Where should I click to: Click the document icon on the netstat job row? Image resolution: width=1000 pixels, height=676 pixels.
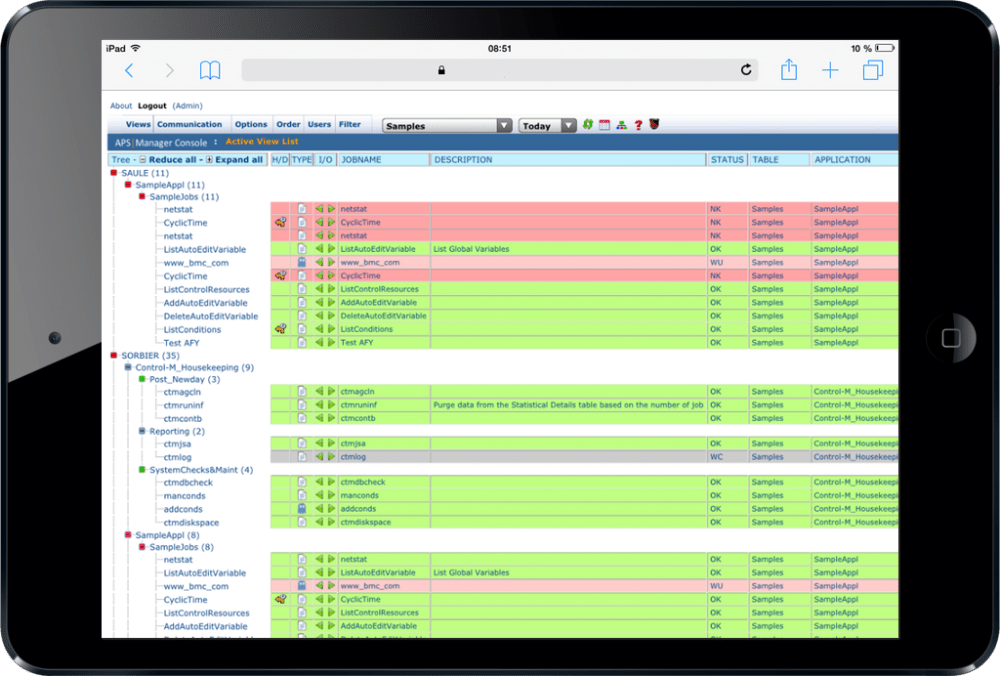[302, 208]
